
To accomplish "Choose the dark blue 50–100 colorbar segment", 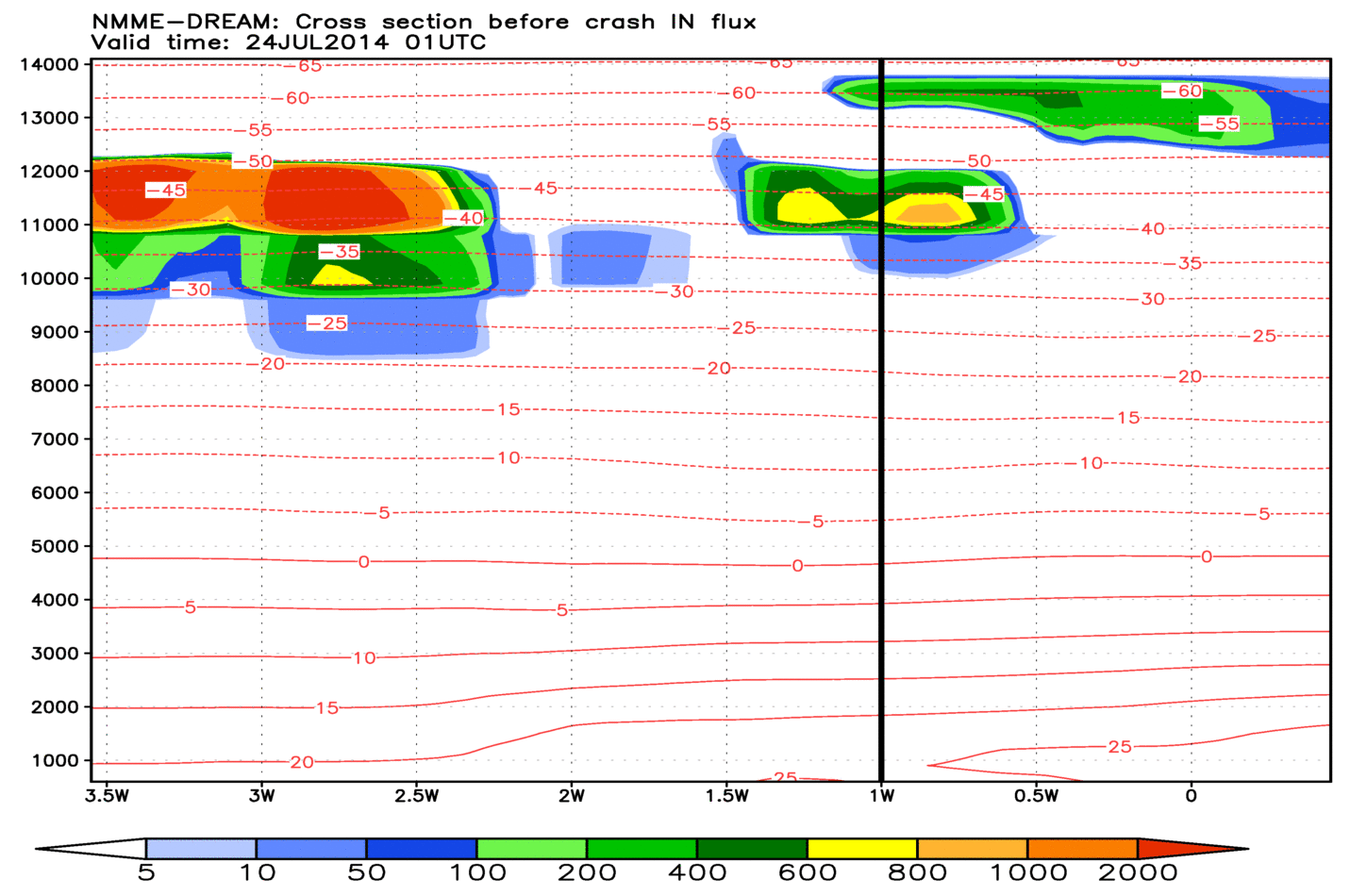I will pos(422,849).
